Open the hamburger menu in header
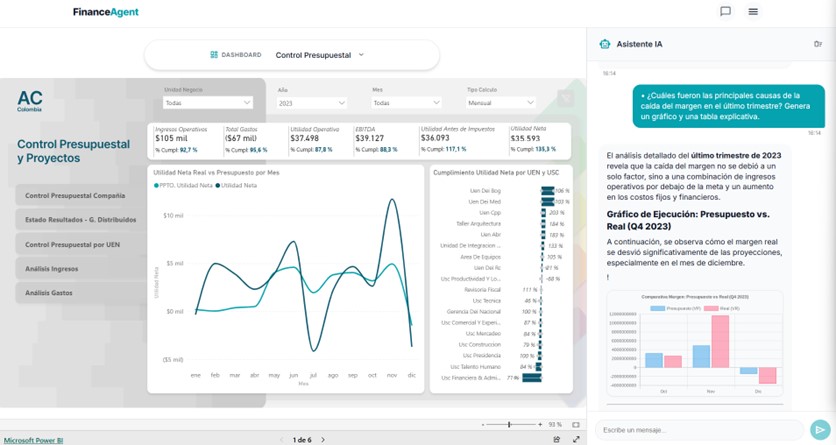 click(753, 12)
